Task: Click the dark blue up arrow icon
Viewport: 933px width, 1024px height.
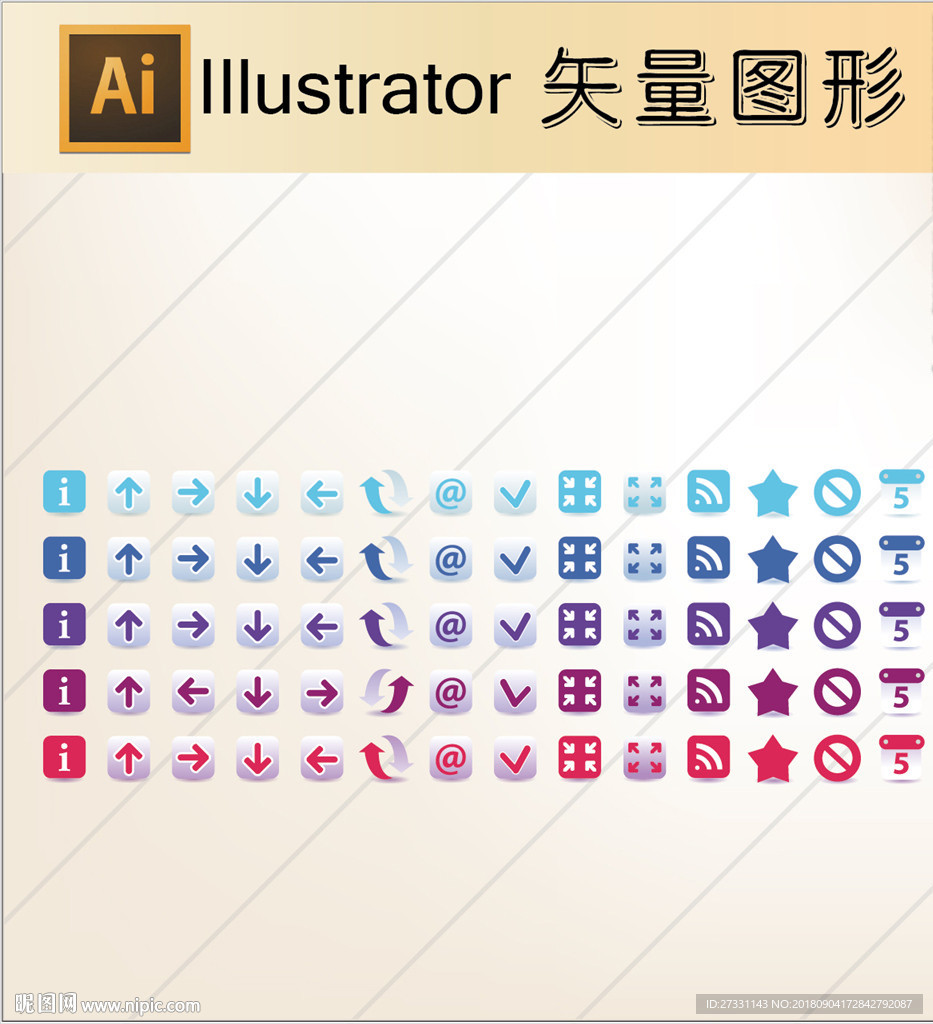Action: click(129, 558)
